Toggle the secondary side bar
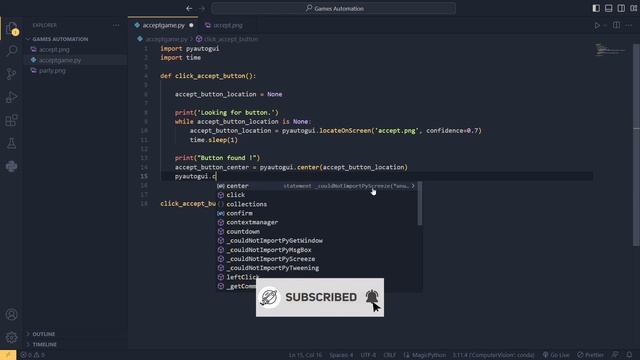This screenshot has height=360, width=640. (621, 8)
